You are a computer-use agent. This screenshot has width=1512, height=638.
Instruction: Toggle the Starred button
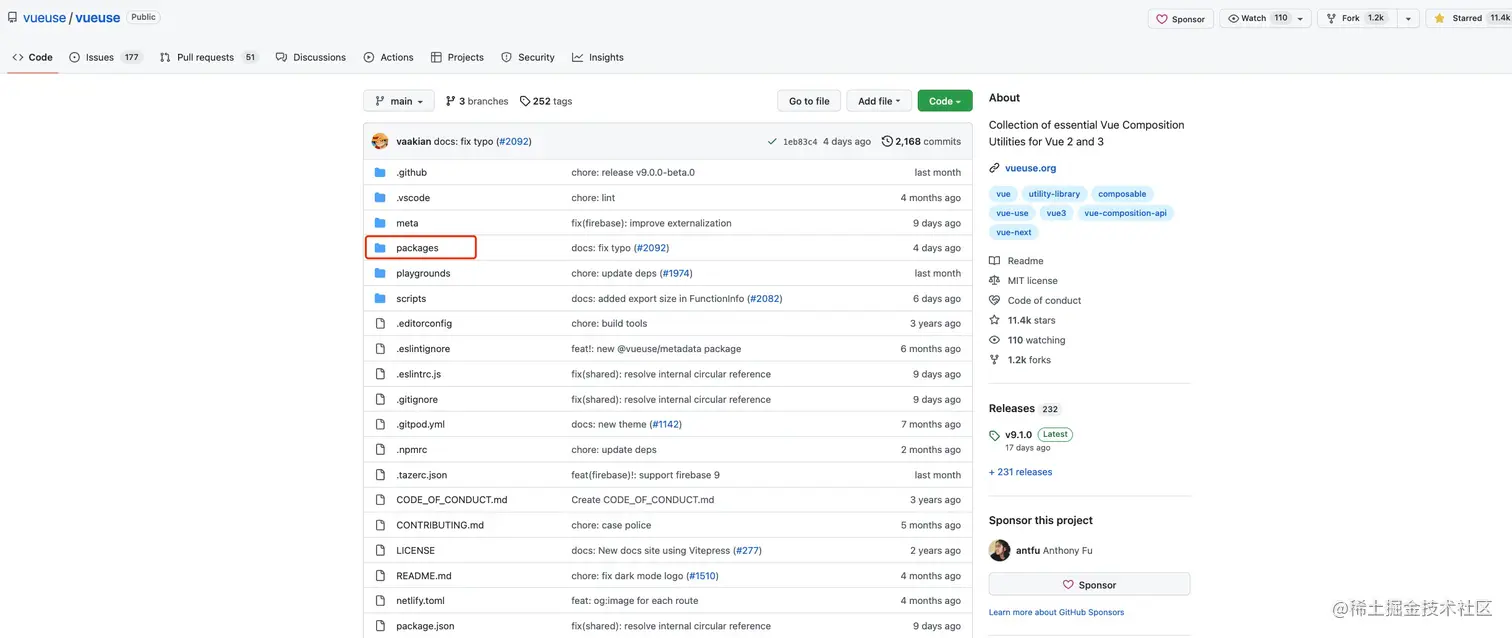1469,18
